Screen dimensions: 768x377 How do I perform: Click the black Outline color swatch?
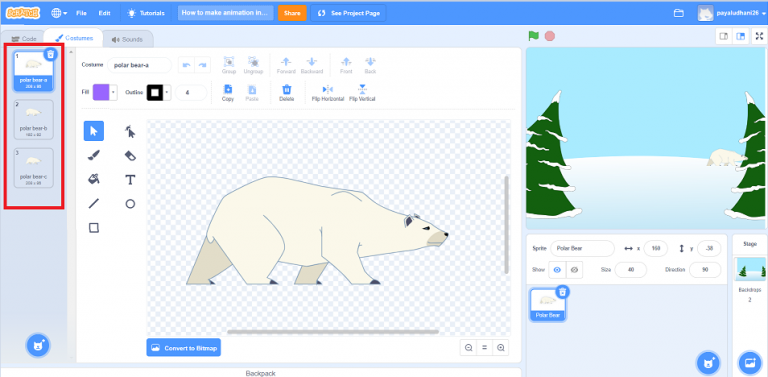tap(155, 92)
